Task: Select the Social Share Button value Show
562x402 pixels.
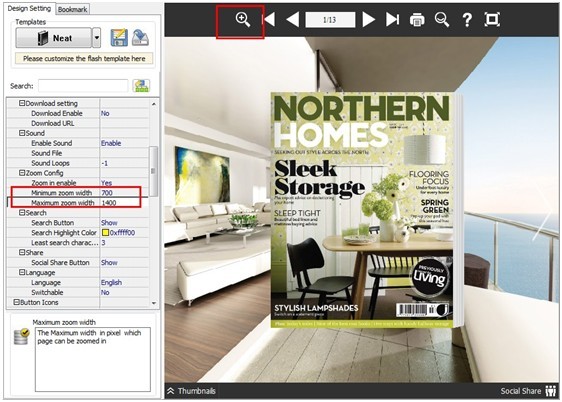Action: coord(109,262)
